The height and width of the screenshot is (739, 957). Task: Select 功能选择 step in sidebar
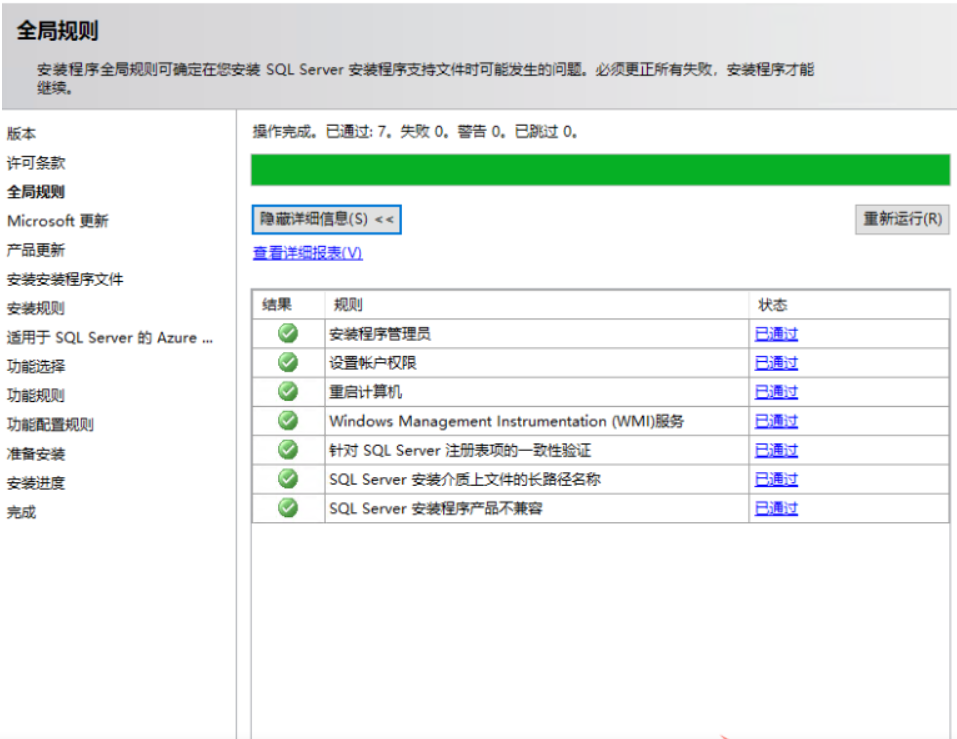pos(36,366)
